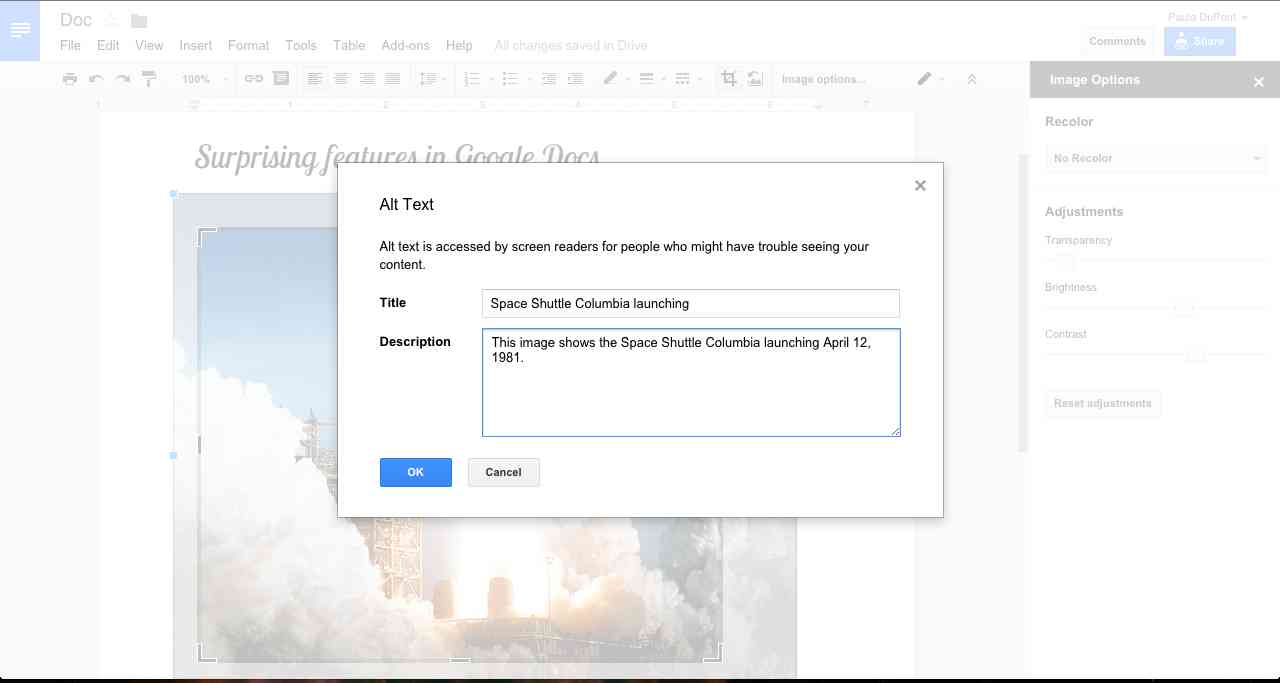Screen dimensions: 1280x683
Task: Click inside the Title text field
Action: (690, 303)
